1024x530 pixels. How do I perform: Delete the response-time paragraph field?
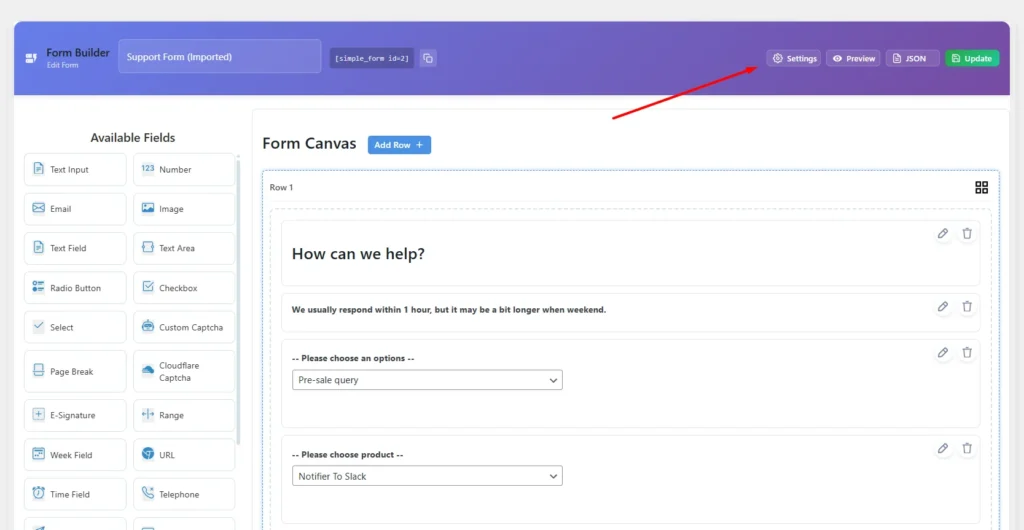tap(967, 306)
